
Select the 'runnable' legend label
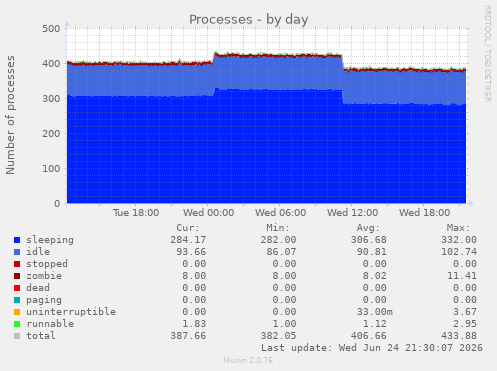[x=50, y=324]
